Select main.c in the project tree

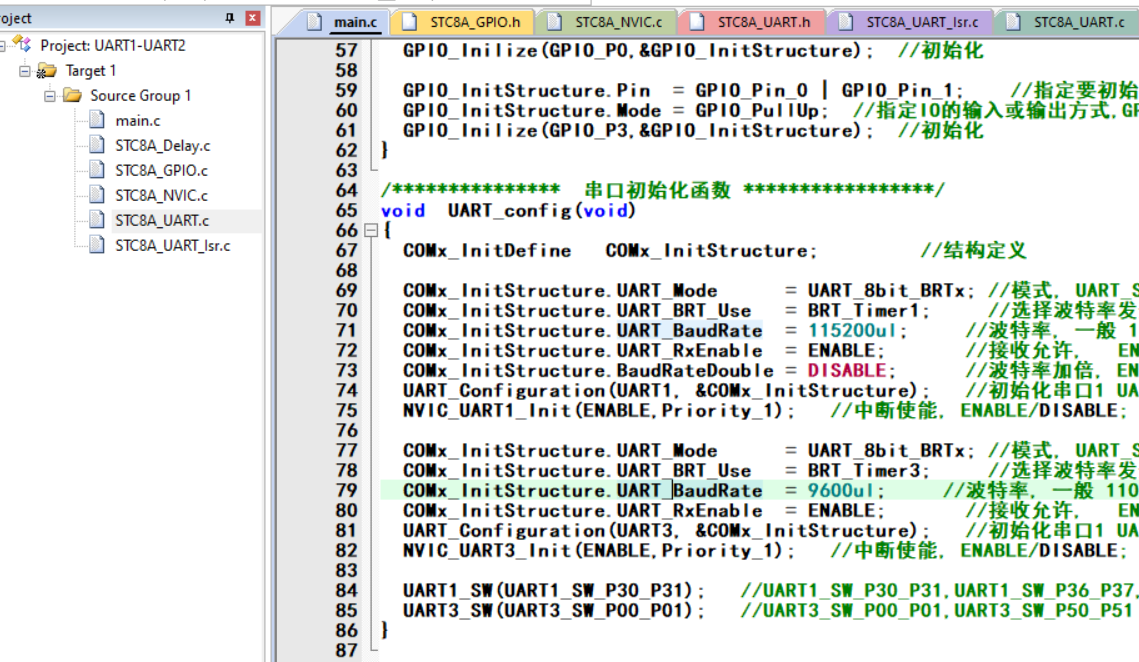(137, 121)
